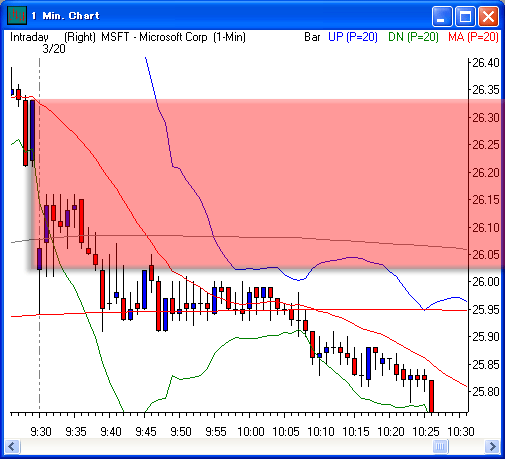Click the horizontal scrollbar right arrow

(x=493, y=446)
